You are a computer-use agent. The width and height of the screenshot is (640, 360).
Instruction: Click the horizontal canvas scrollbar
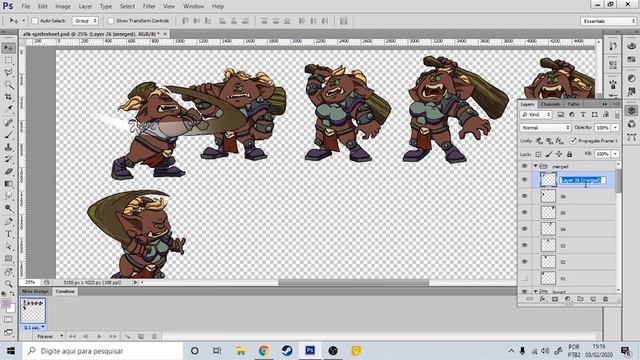pyautogui.click(x=353, y=282)
